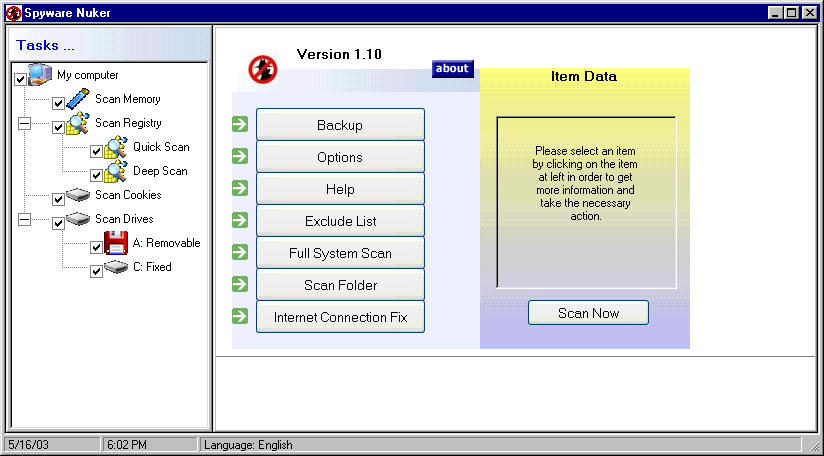Viewport: 824px width, 456px height.
Task: Toggle the Scan Registry checkbox
Action: pos(58,128)
